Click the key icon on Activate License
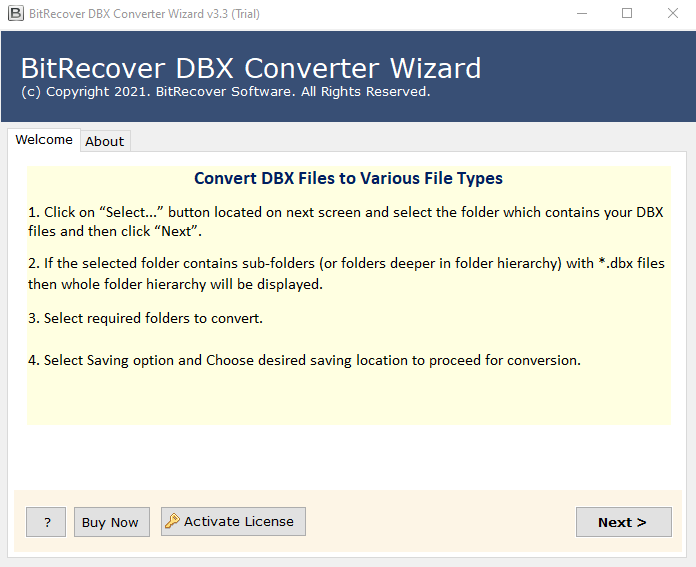The image size is (696, 567). (x=172, y=521)
